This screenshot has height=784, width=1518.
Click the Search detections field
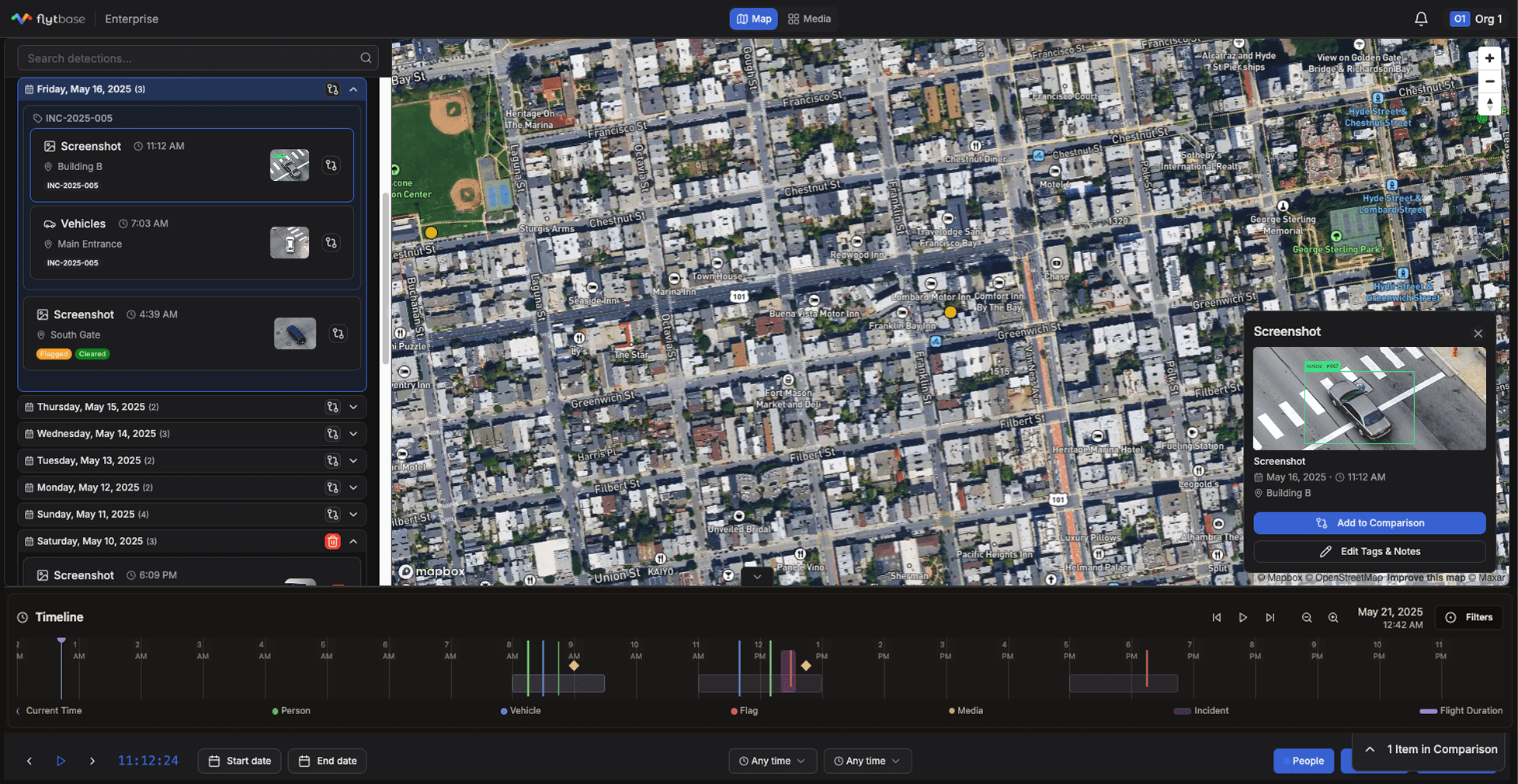198,58
